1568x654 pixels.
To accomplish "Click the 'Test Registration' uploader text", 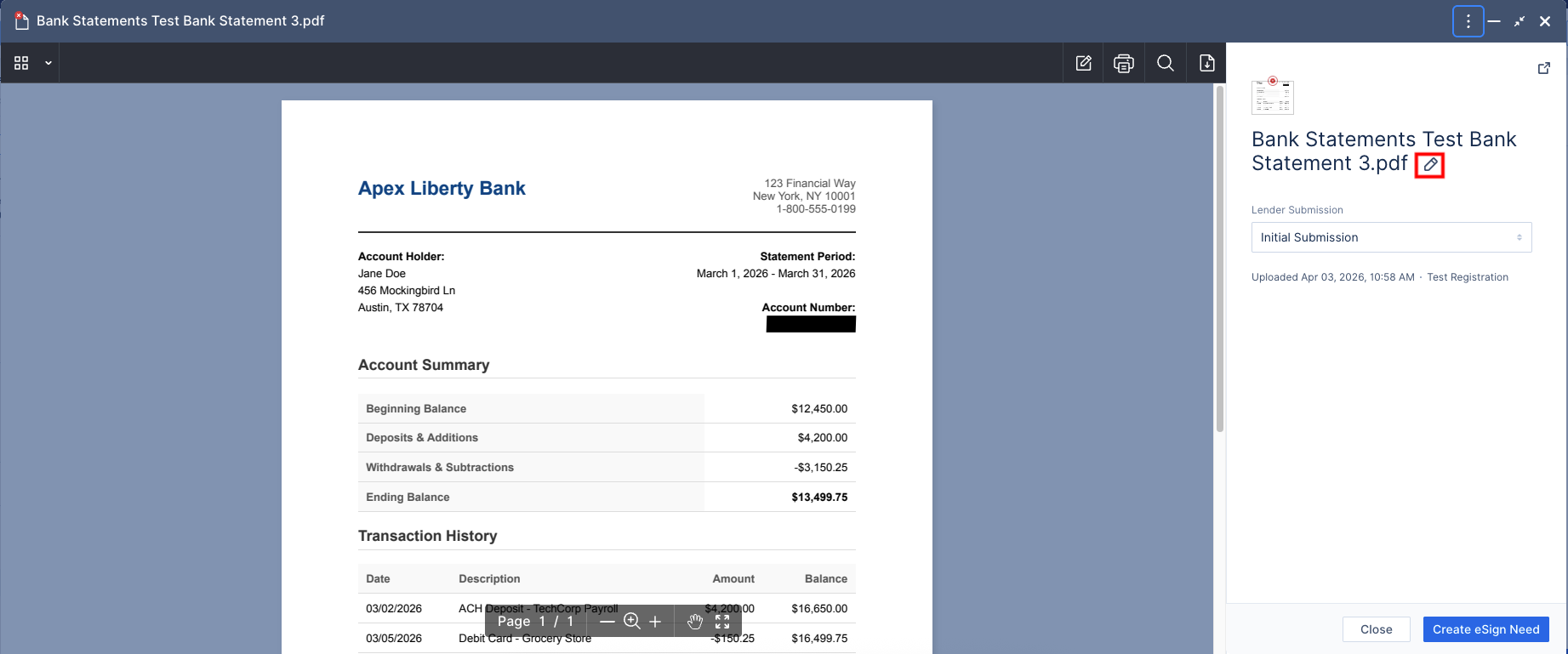I will 1468,277.
